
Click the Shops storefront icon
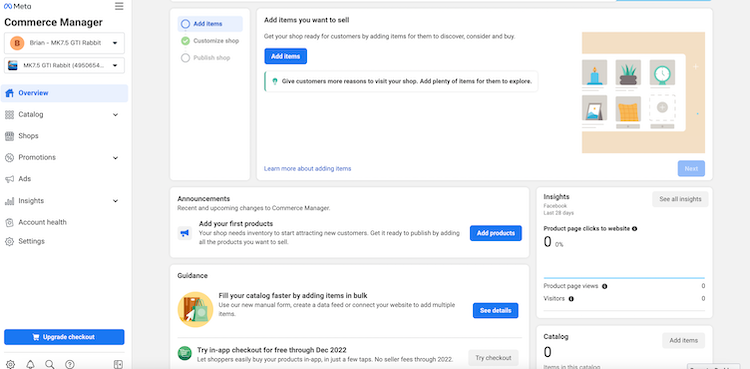point(9,136)
